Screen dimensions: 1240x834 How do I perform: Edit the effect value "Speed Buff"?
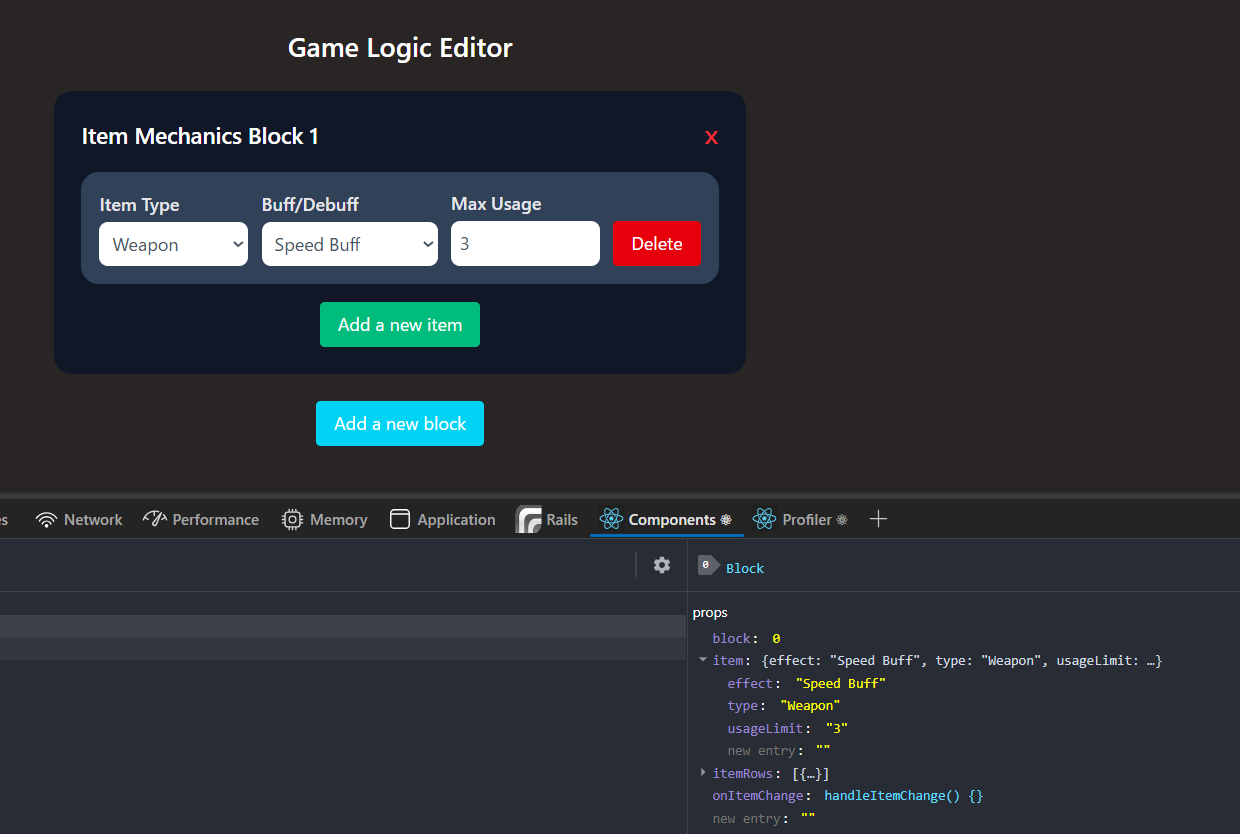[841, 683]
